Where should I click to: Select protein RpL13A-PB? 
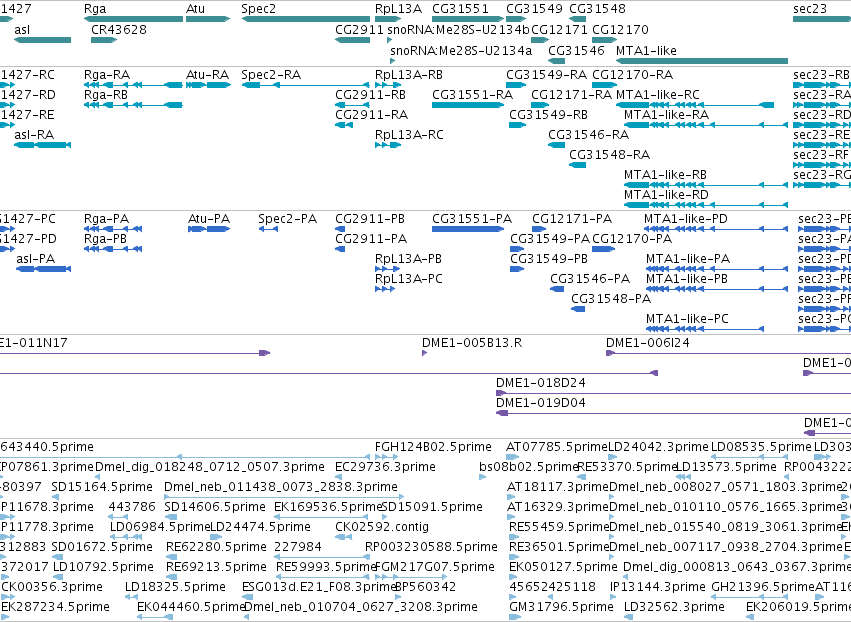pyautogui.click(x=387, y=269)
